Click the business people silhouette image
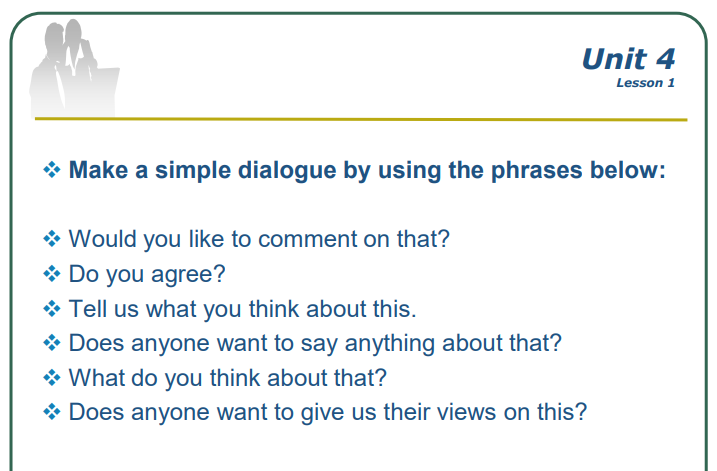 74,68
